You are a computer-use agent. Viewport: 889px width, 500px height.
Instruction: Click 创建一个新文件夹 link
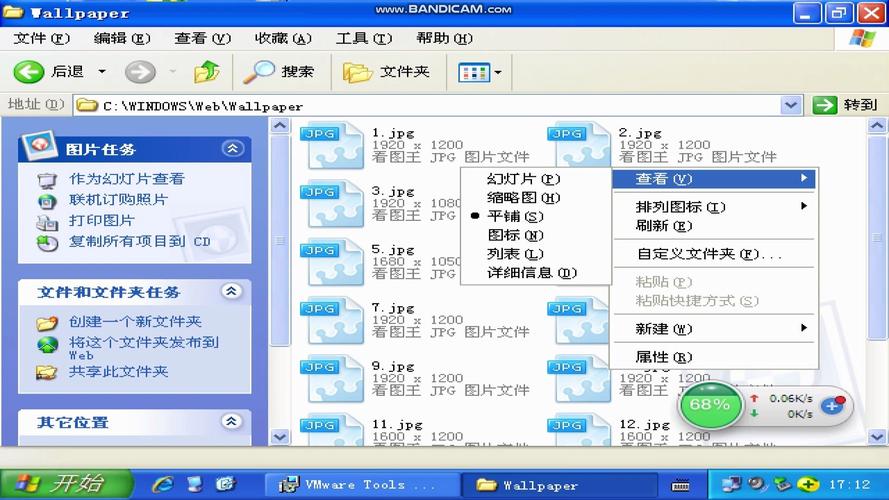(x=135, y=321)
